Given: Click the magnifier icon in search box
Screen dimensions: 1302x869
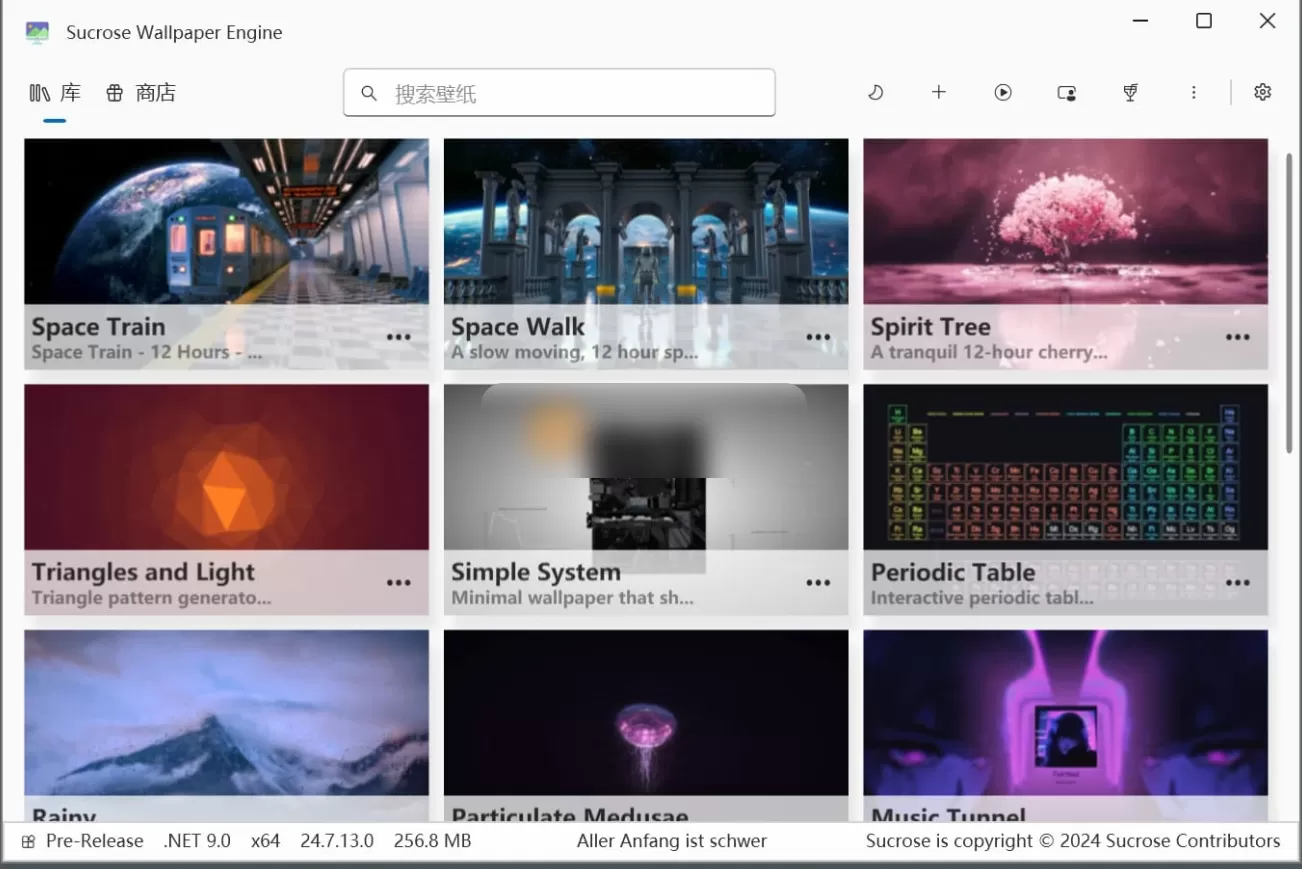Looking at the screenshot, I should point(369,93).
